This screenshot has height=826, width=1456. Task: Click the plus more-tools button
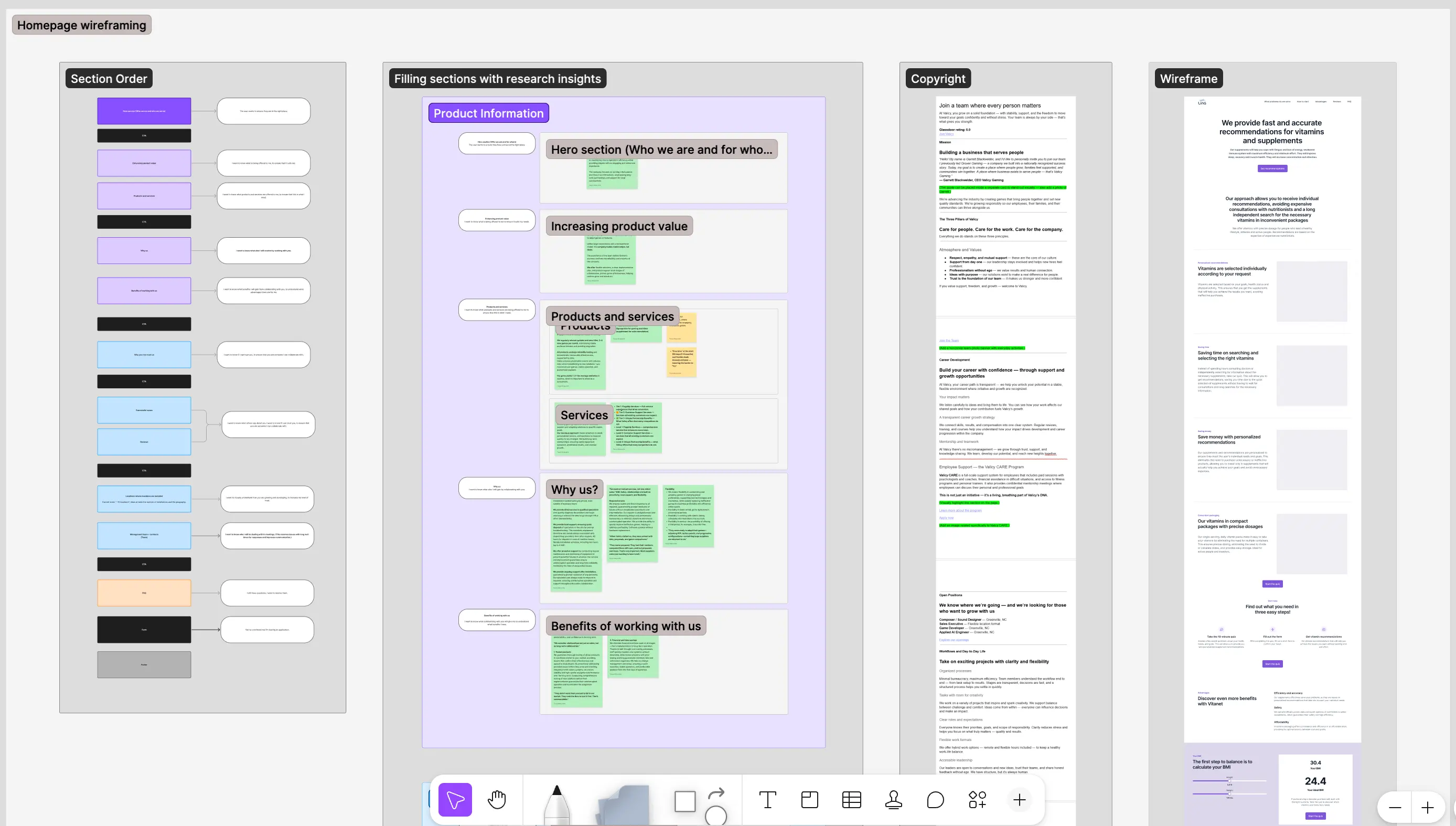coord(1019,800)
